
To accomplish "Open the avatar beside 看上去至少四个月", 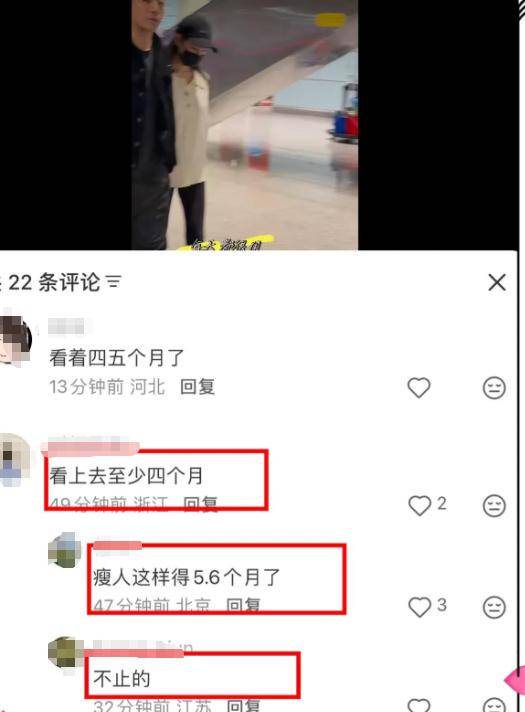I will pos(15,460).
